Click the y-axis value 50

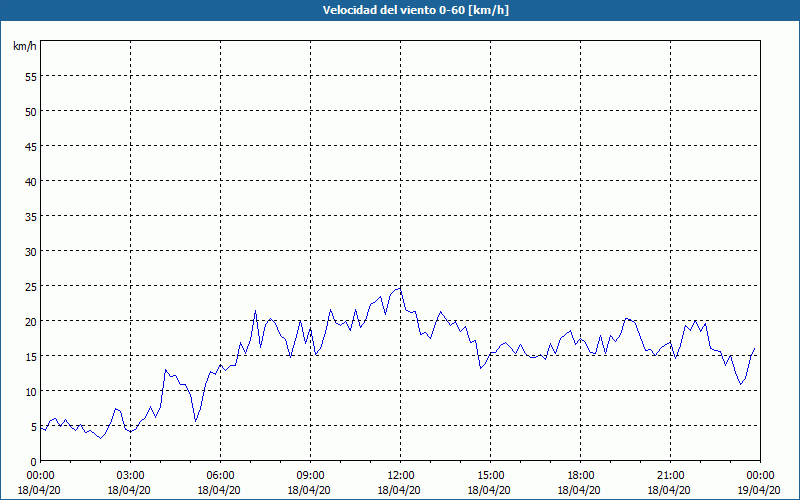coord(31,111)
